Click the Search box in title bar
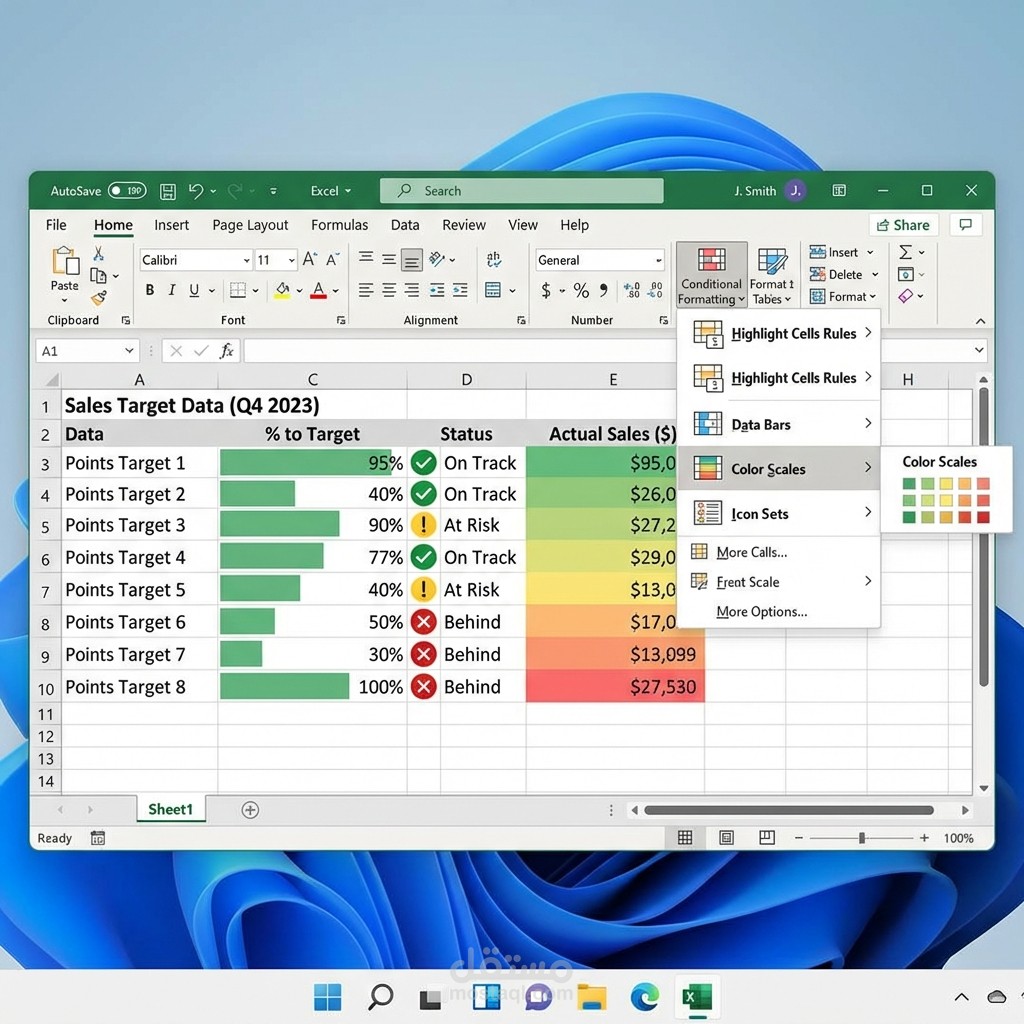Screen dimensions: 1024x1024 point(522,191)
